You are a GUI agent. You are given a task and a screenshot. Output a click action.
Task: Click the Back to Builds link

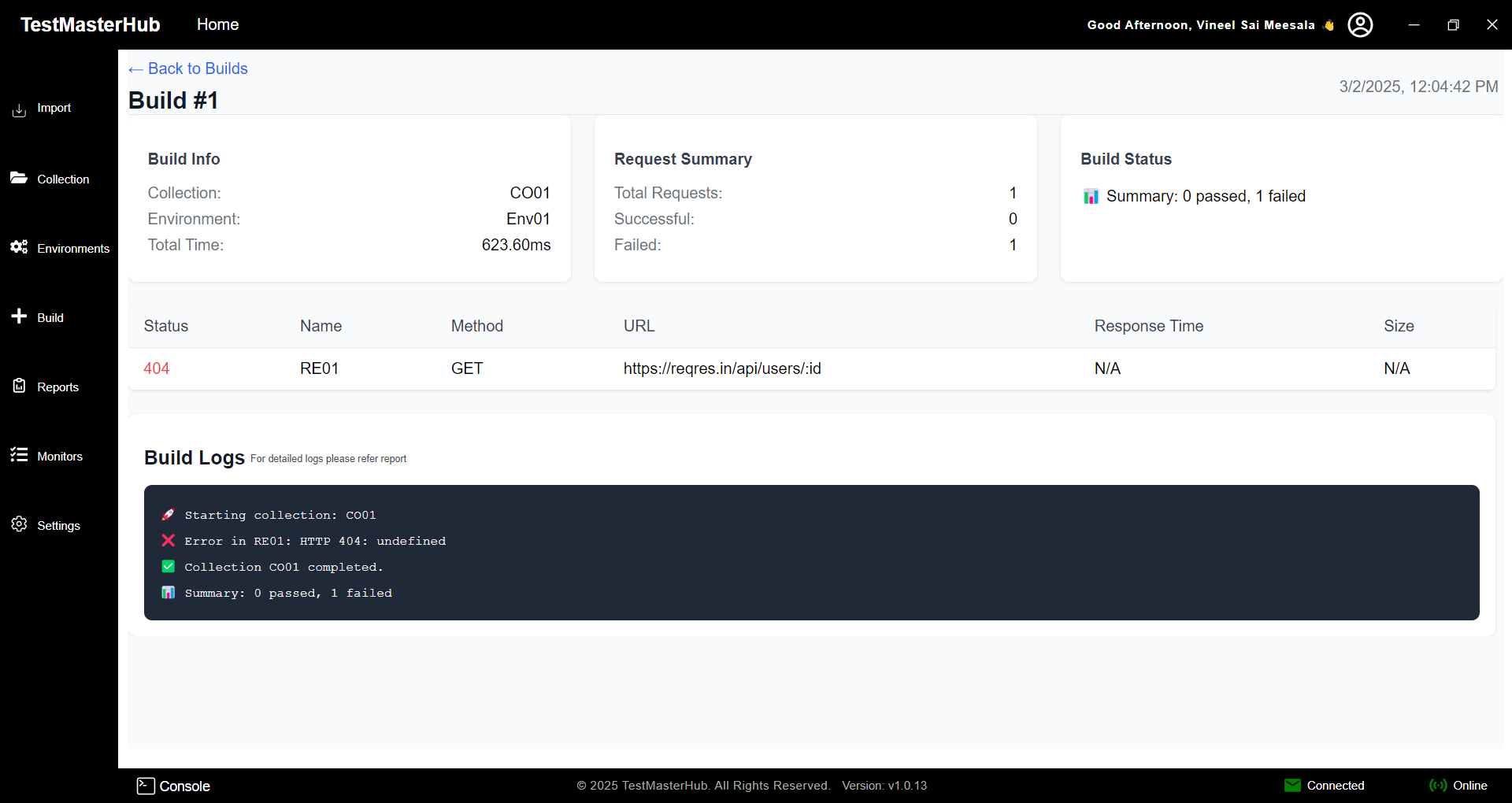coord(188,68)
